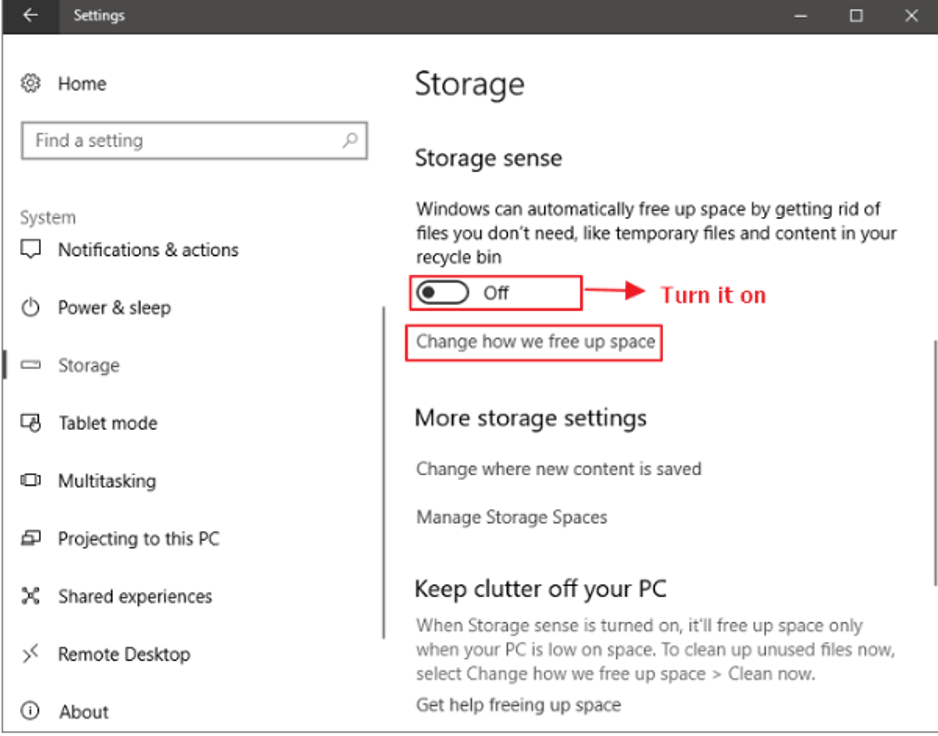The image size is (938, 736).
Task: Click Change where new content is saved
Action: pyautogui.click(x=559, y=469)
